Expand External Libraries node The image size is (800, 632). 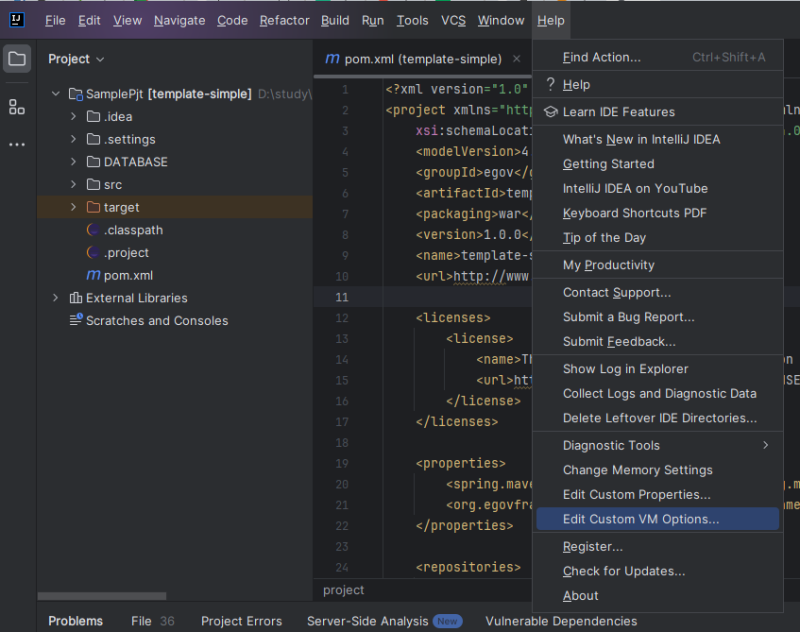click(56, 297)
